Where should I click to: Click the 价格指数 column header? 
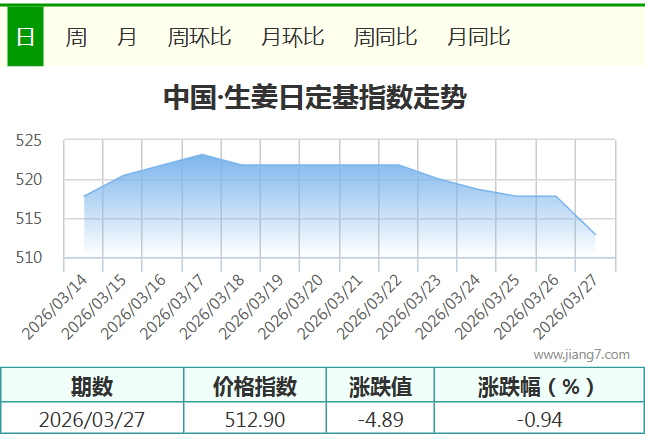tap(255, 386)
